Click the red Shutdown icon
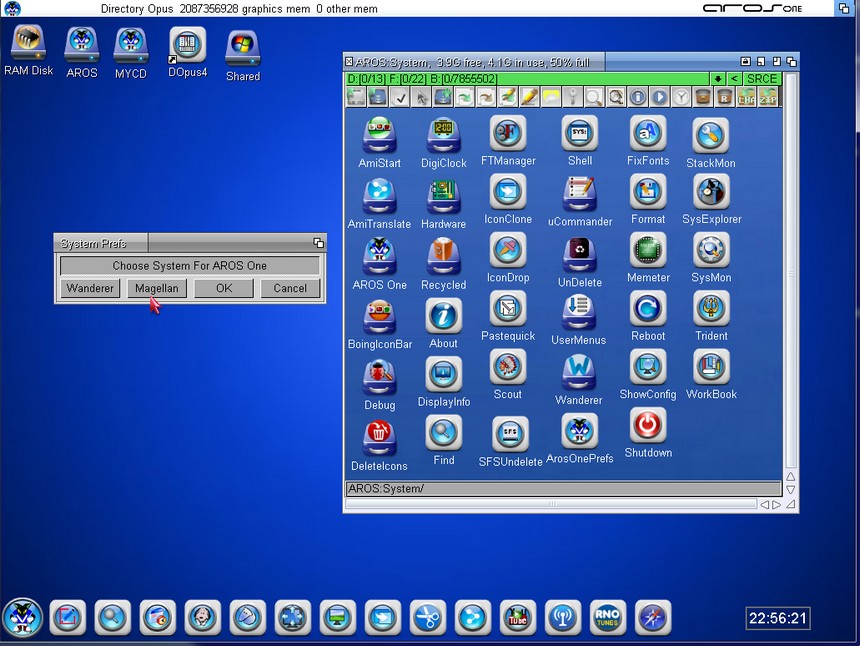 [648, 426]
